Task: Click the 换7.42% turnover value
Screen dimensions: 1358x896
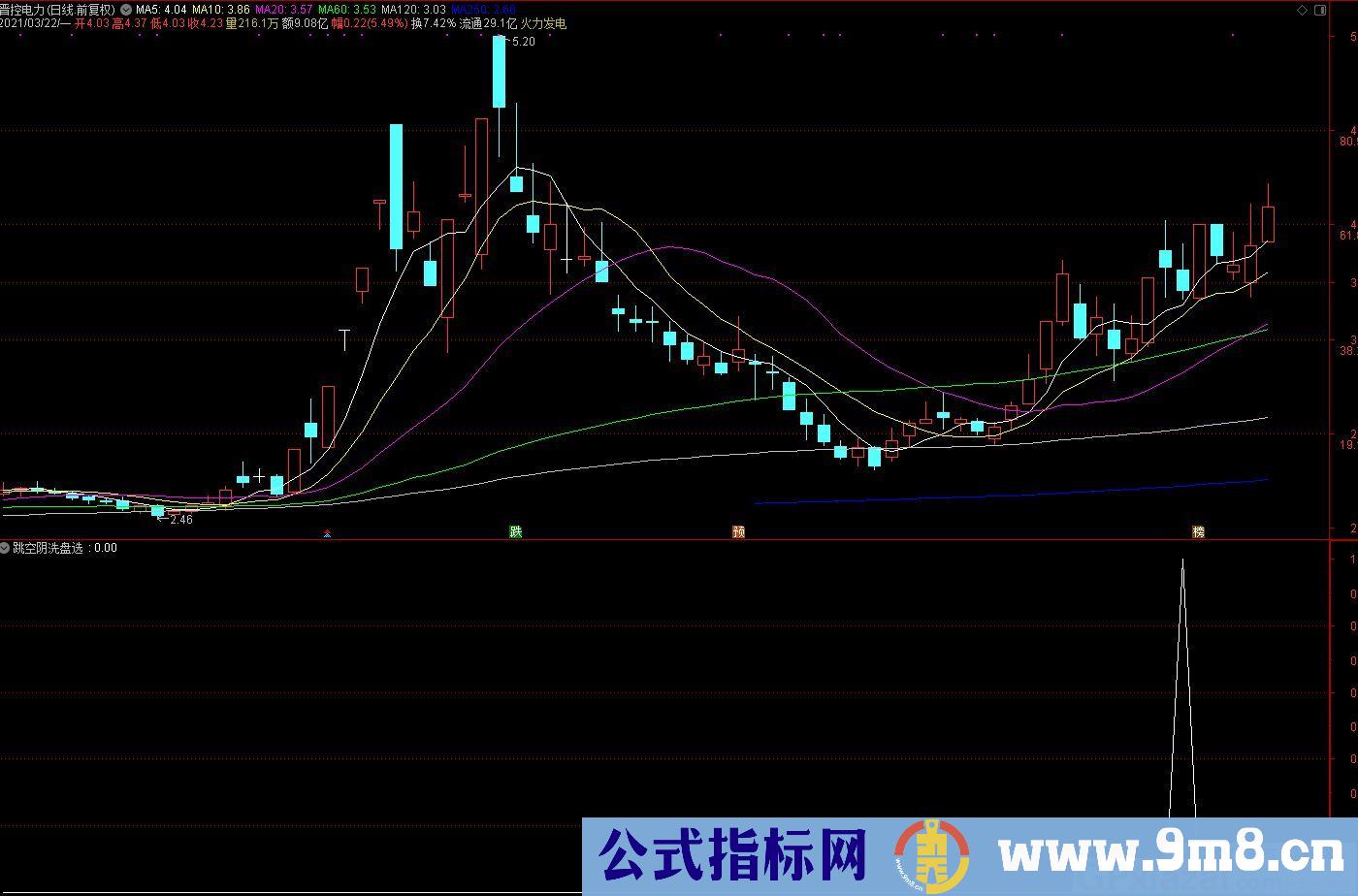Action: (433, 23)
